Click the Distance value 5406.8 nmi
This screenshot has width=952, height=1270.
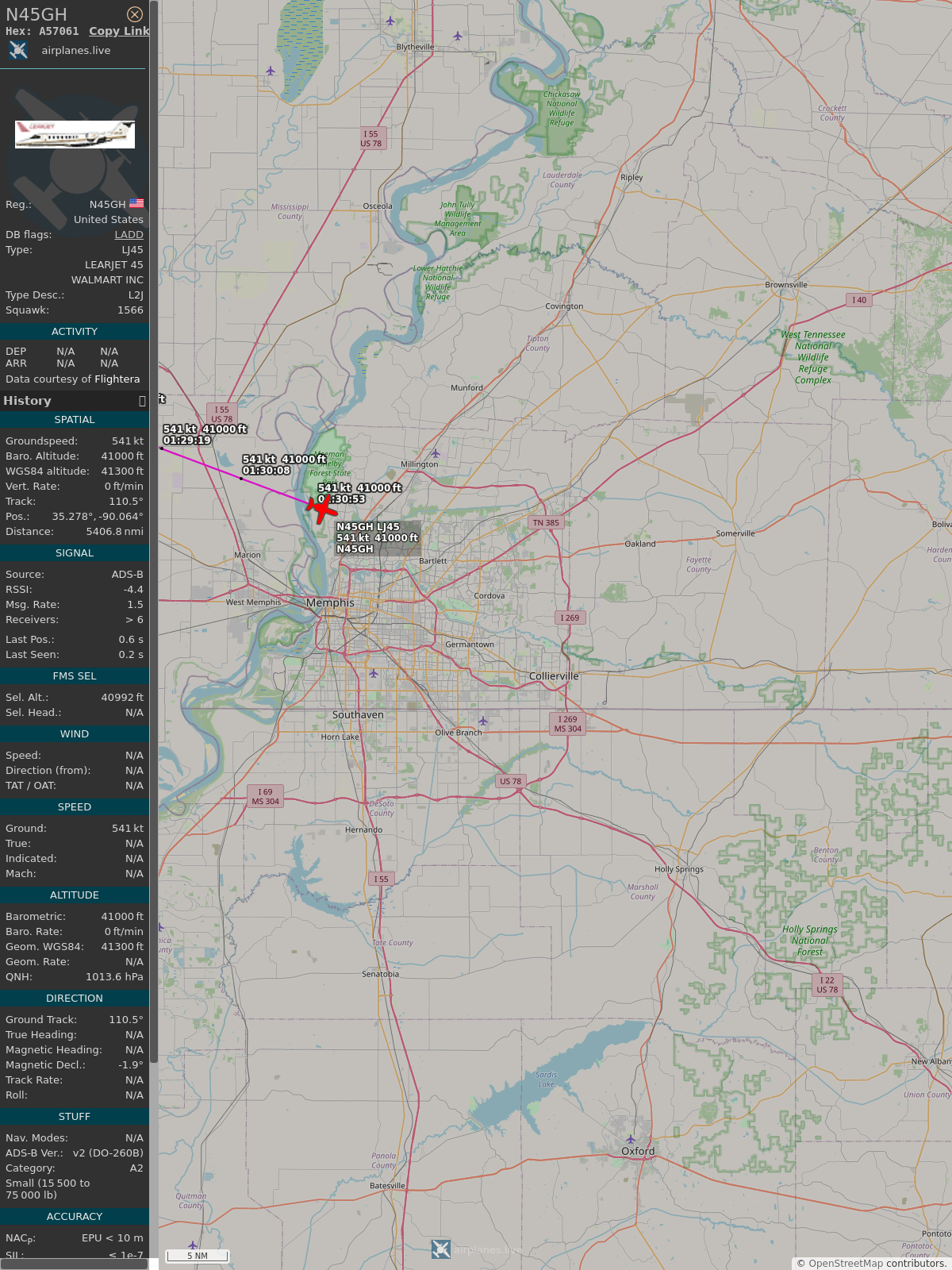[115, 532]
